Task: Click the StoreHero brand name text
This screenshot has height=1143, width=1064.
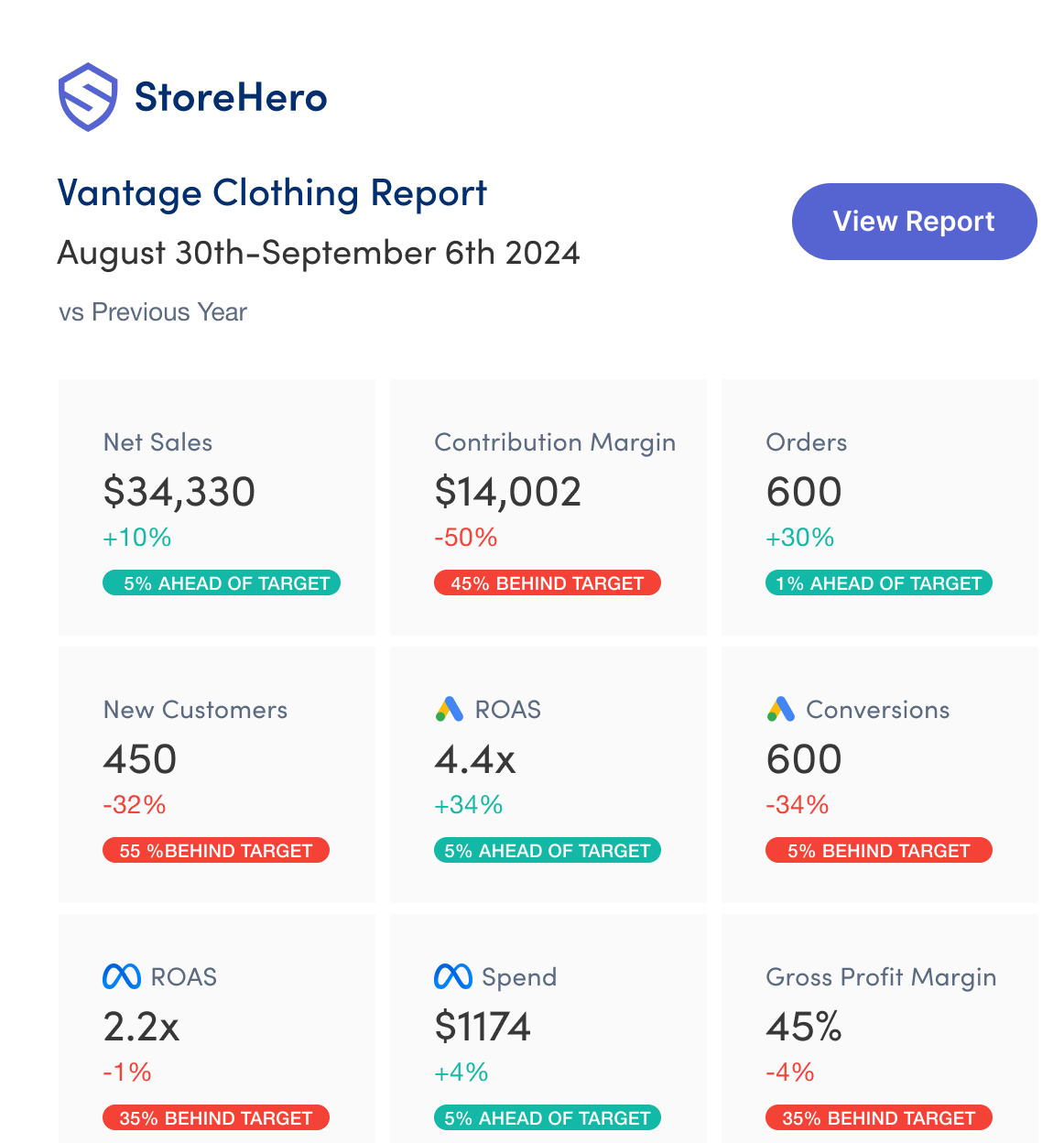Action: (x=231, y=97)
